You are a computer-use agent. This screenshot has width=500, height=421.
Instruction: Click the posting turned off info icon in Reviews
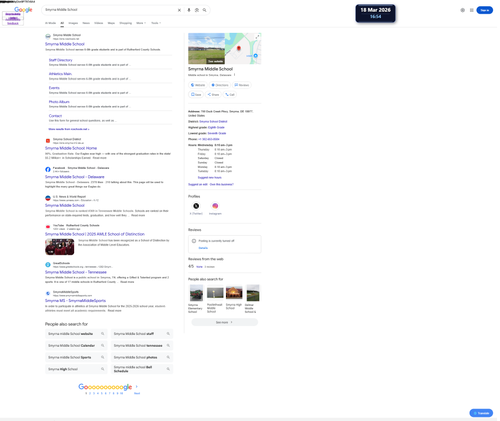[x=194, y=241]
